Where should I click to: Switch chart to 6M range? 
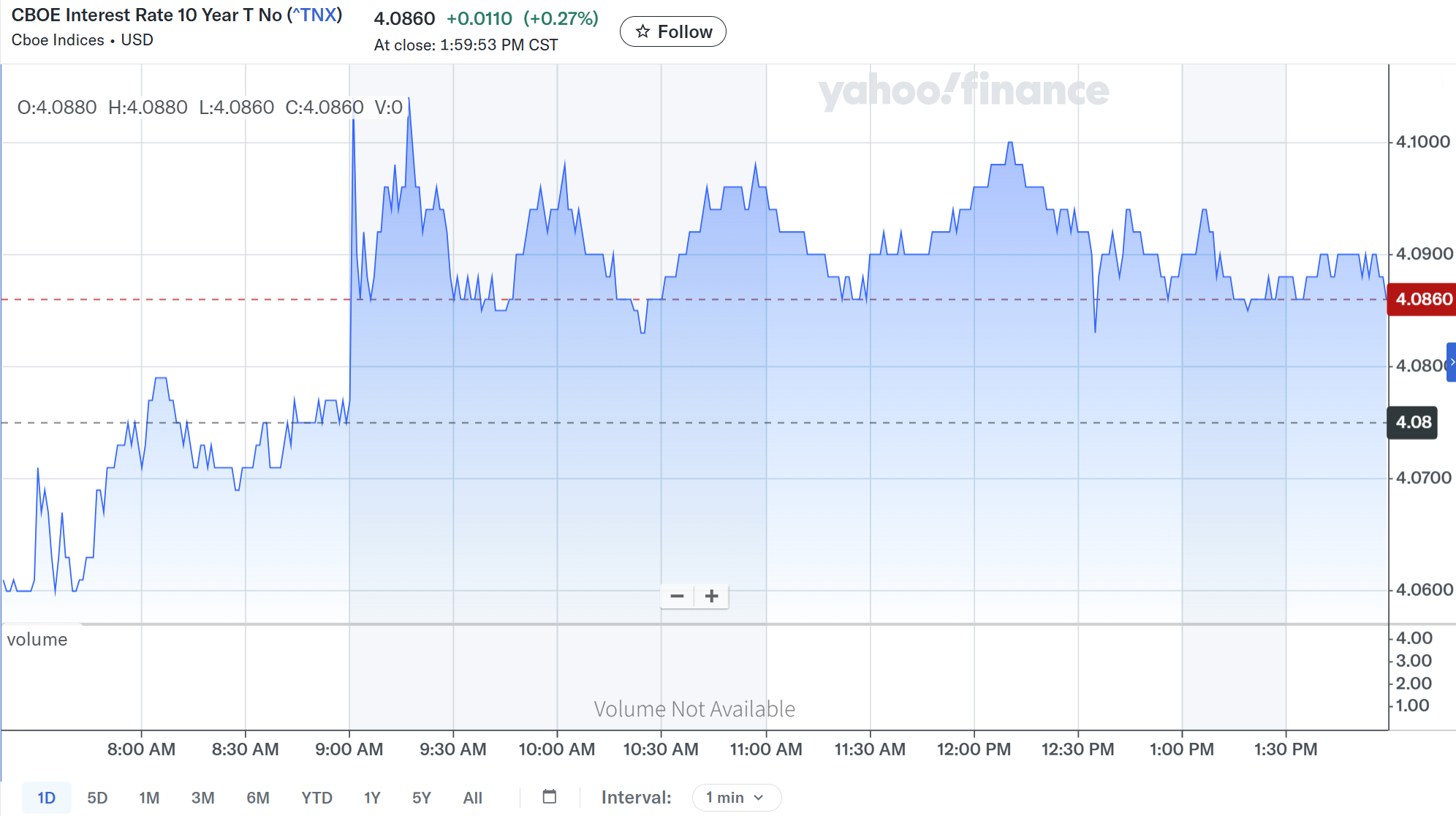click(257, 797)
